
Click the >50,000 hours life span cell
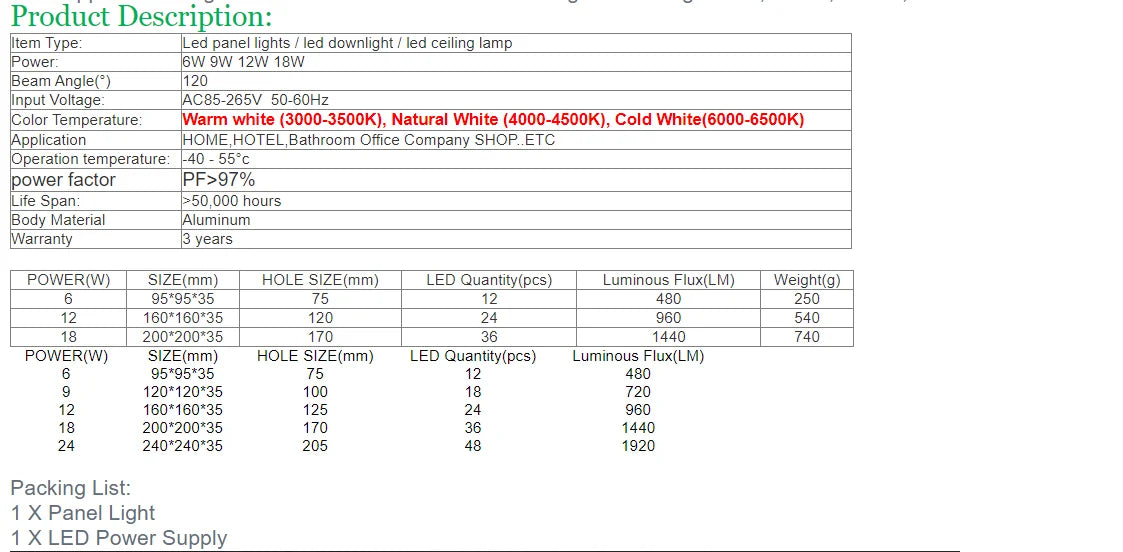point(516,200)
